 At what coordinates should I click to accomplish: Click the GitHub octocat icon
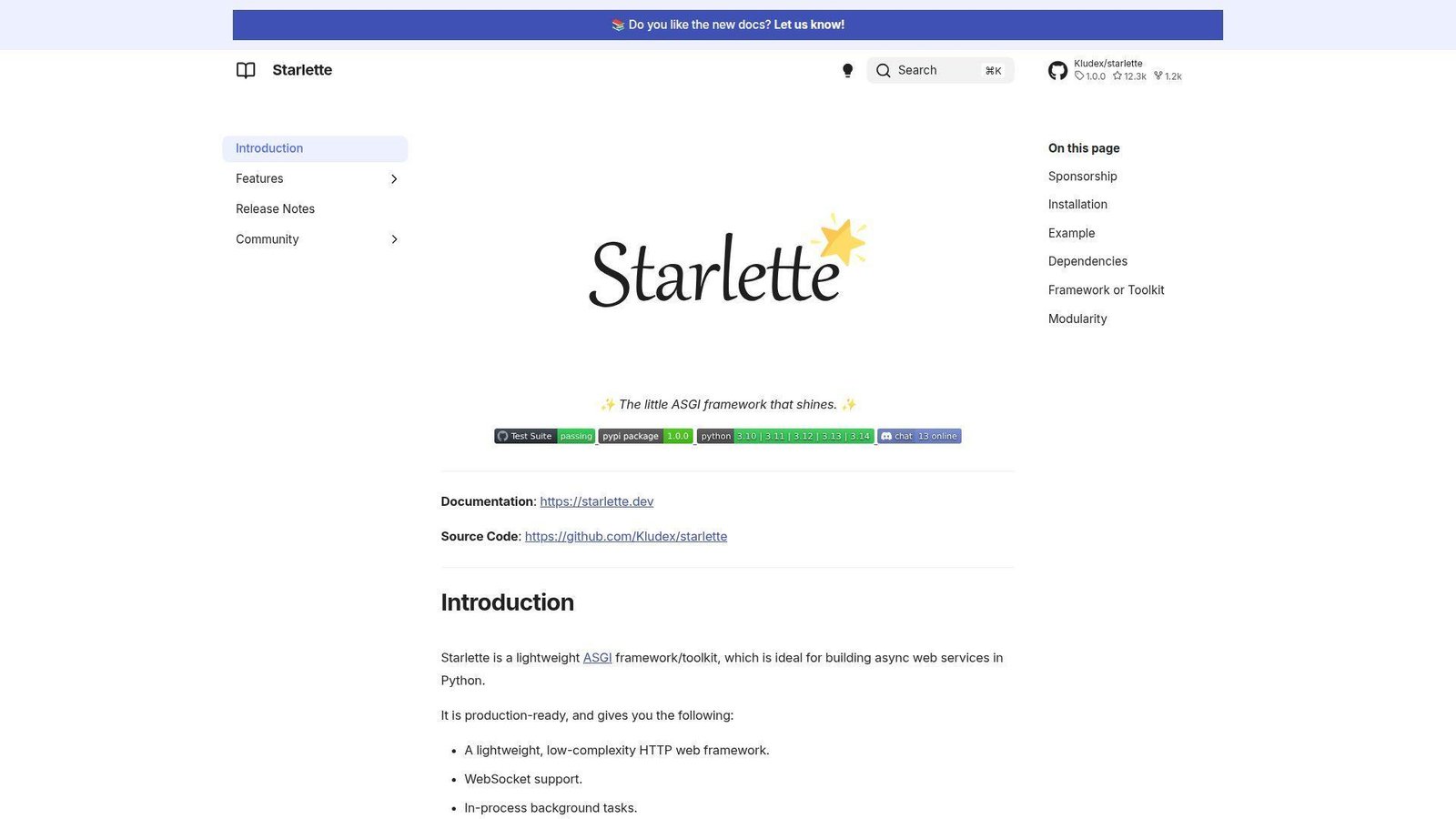tap(1057, 70)
